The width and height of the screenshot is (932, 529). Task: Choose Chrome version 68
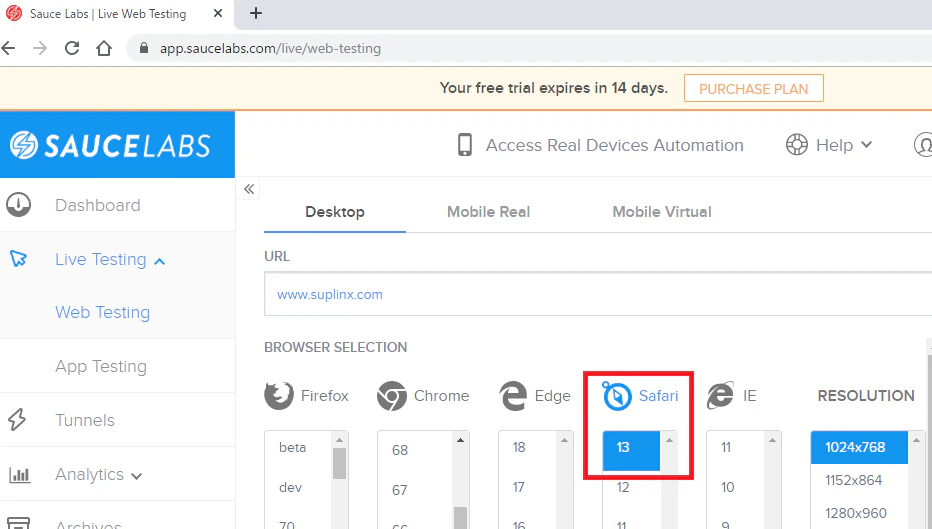(x=400, y=451)
